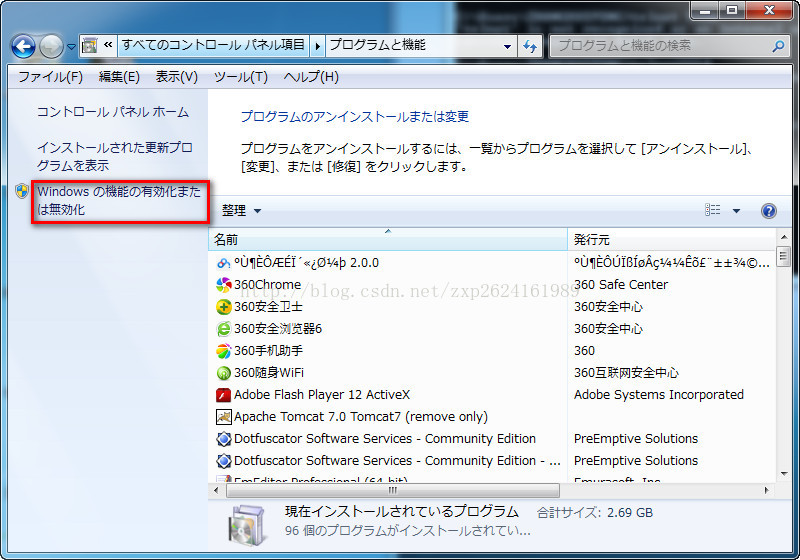
Task: Click the 360互联网安全中心 publisher cell
Action: point(626,373)
